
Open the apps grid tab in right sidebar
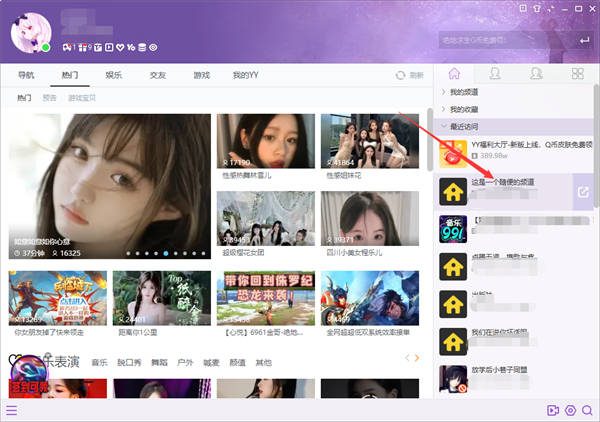tap(577, 73)
